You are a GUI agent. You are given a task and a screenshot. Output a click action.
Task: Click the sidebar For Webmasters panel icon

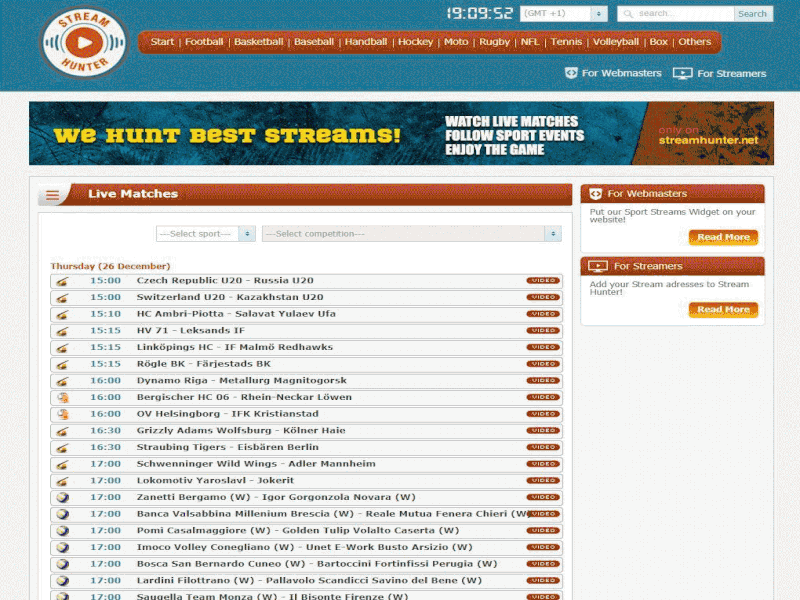click(x=595, y=194)
